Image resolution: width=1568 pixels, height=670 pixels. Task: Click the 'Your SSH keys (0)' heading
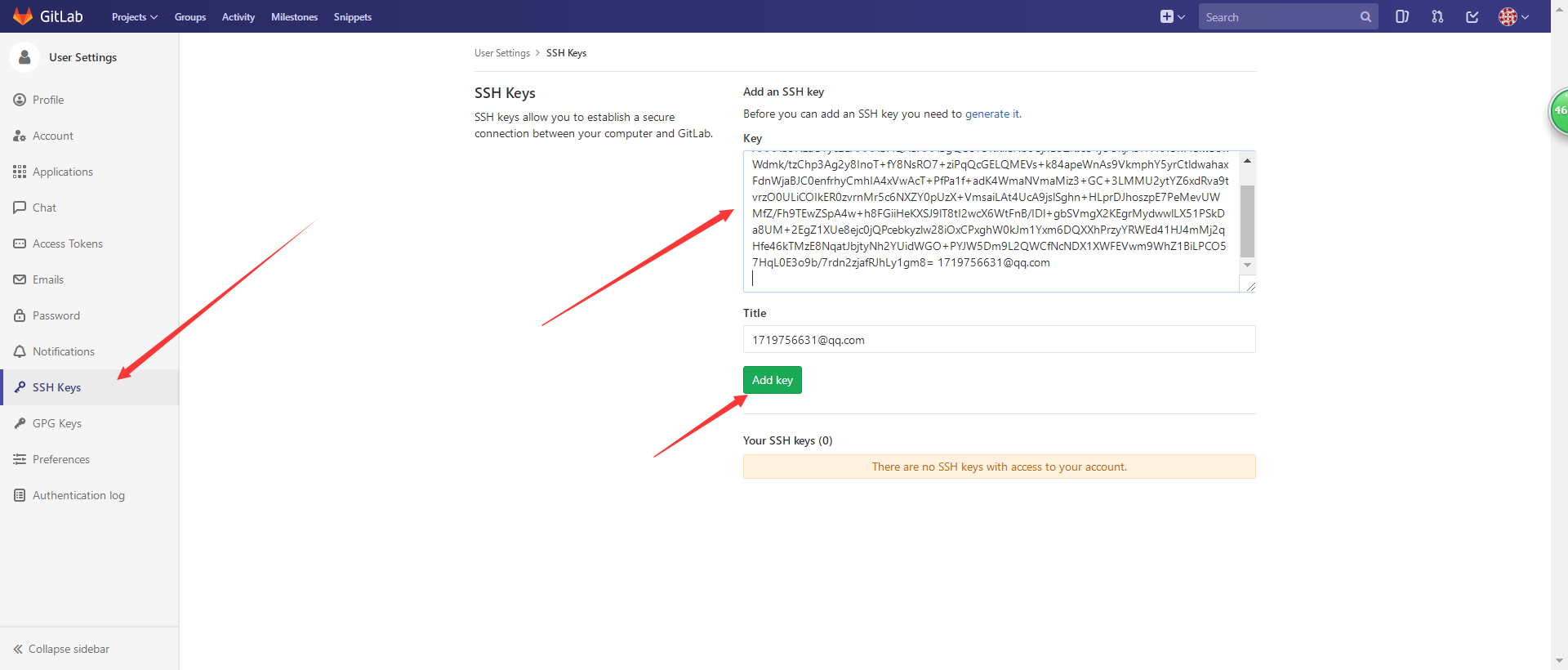(x=787, y=440)
